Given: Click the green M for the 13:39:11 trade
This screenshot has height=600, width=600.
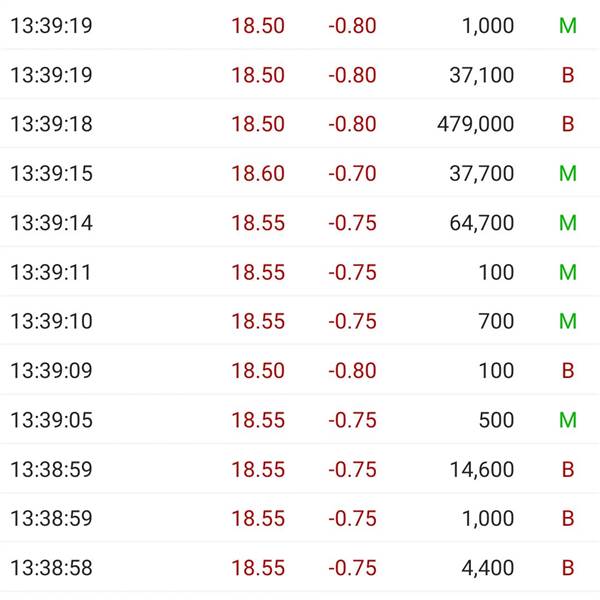Looking at the screenshot, I should coord(567,272).
